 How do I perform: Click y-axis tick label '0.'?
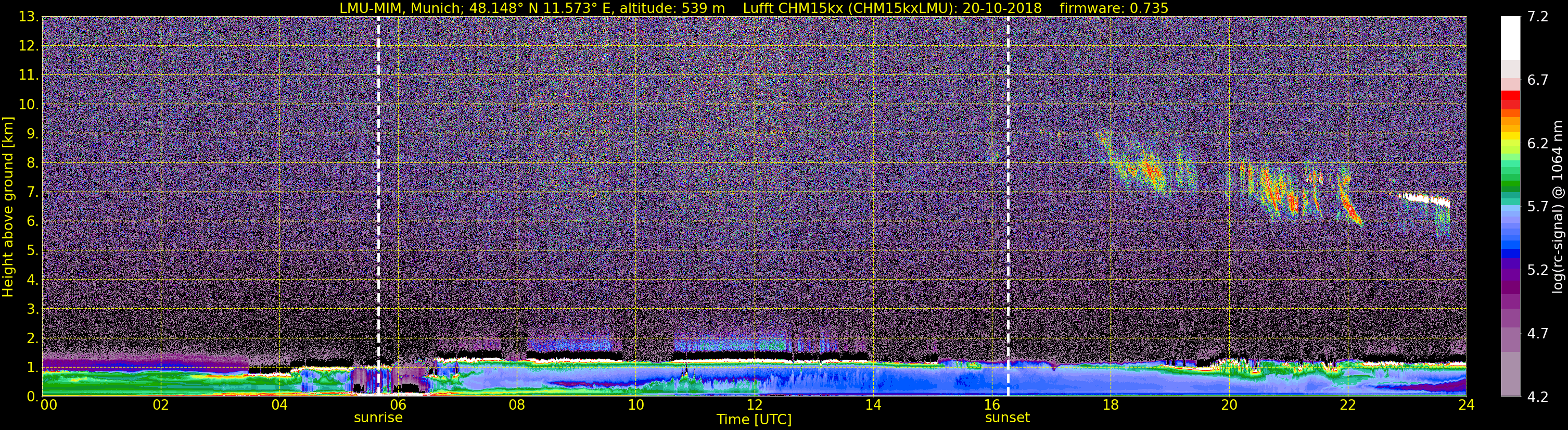[x=32, y=396]
